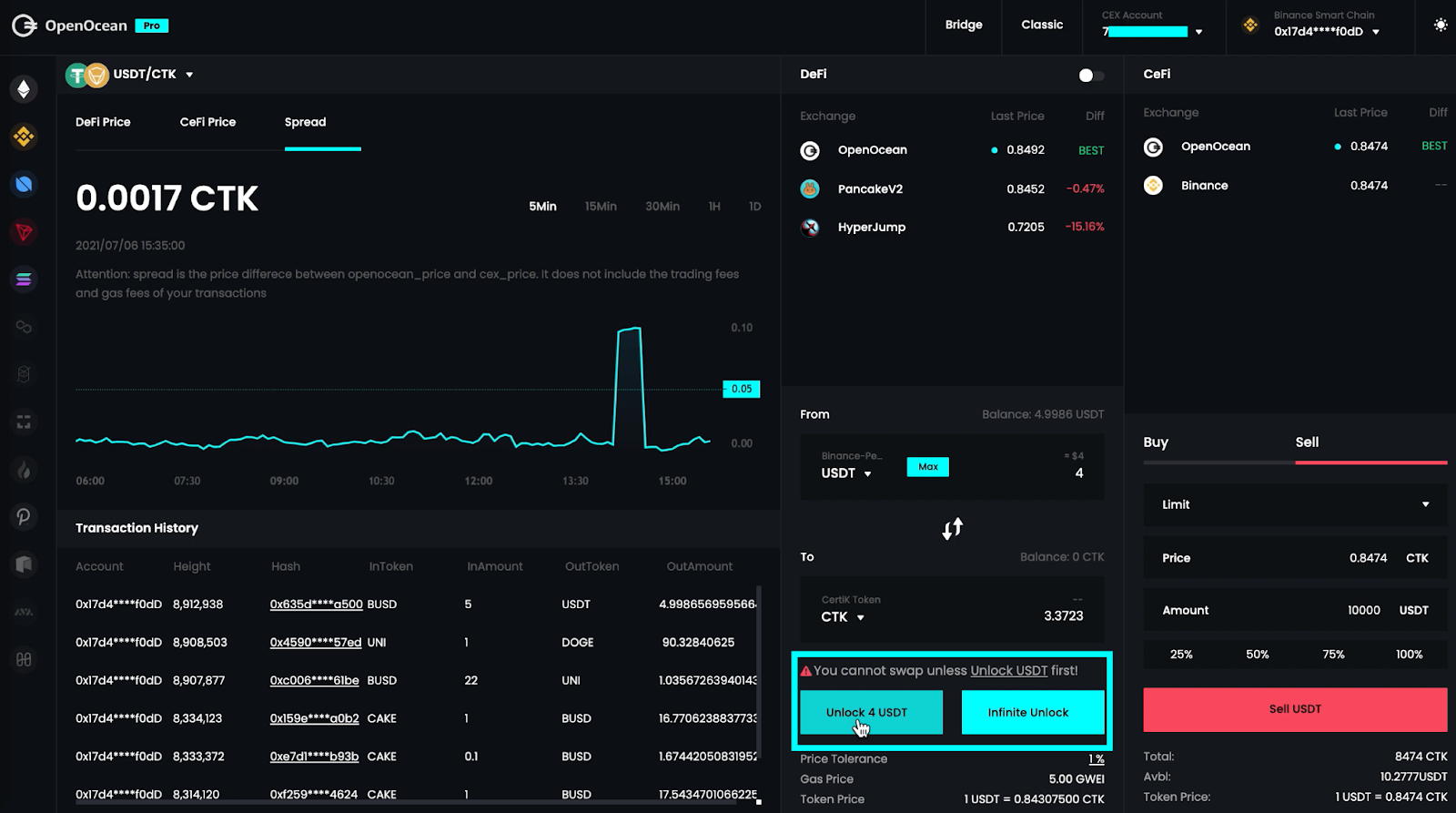The width and height of the screenshot is (1456, 813).
Task: Click the warning triangle icon
Action: coord(805,671)
